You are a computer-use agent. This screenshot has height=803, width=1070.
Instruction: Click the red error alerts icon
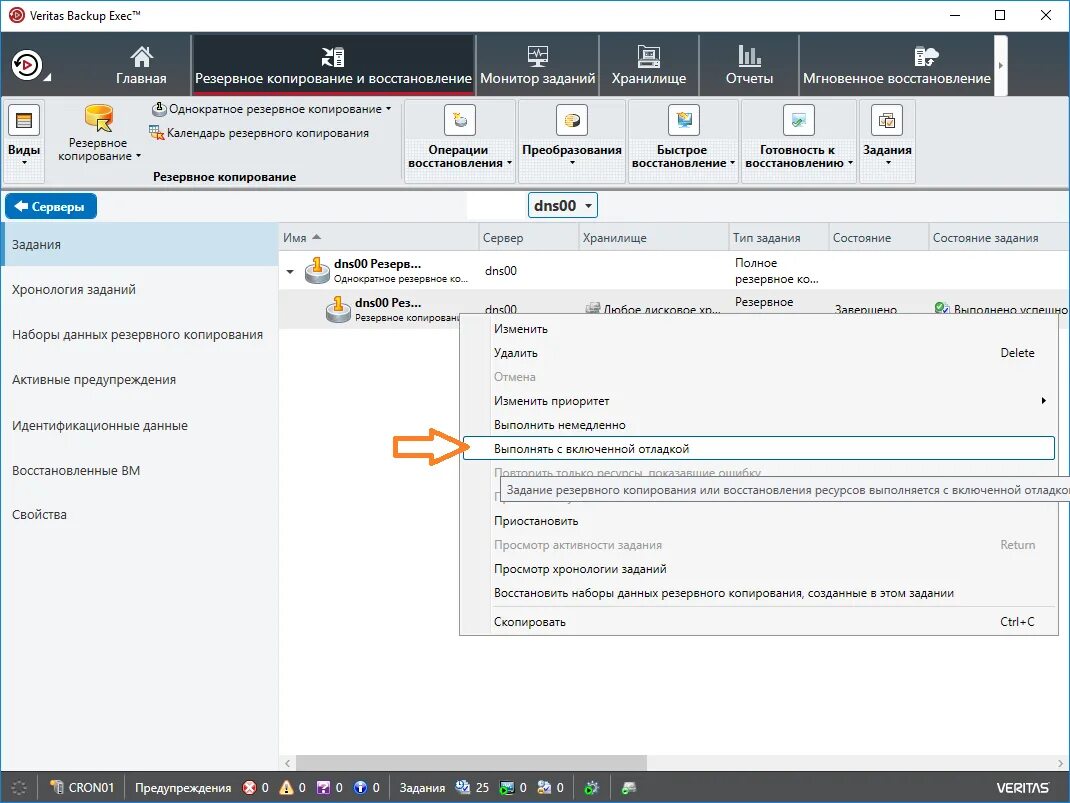[250, 787]
